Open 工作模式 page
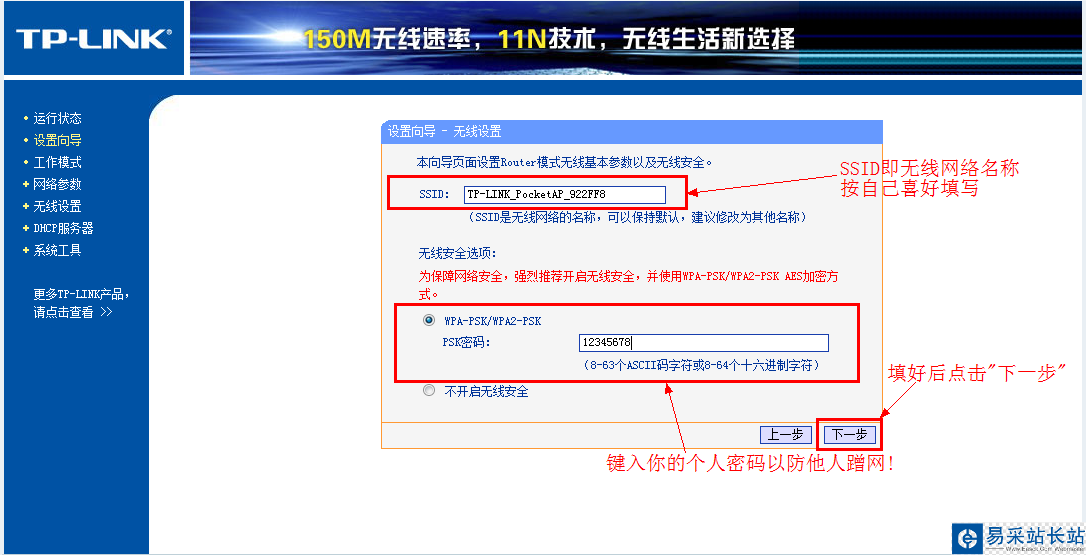Screen dimensions: 1086x555 57,162
